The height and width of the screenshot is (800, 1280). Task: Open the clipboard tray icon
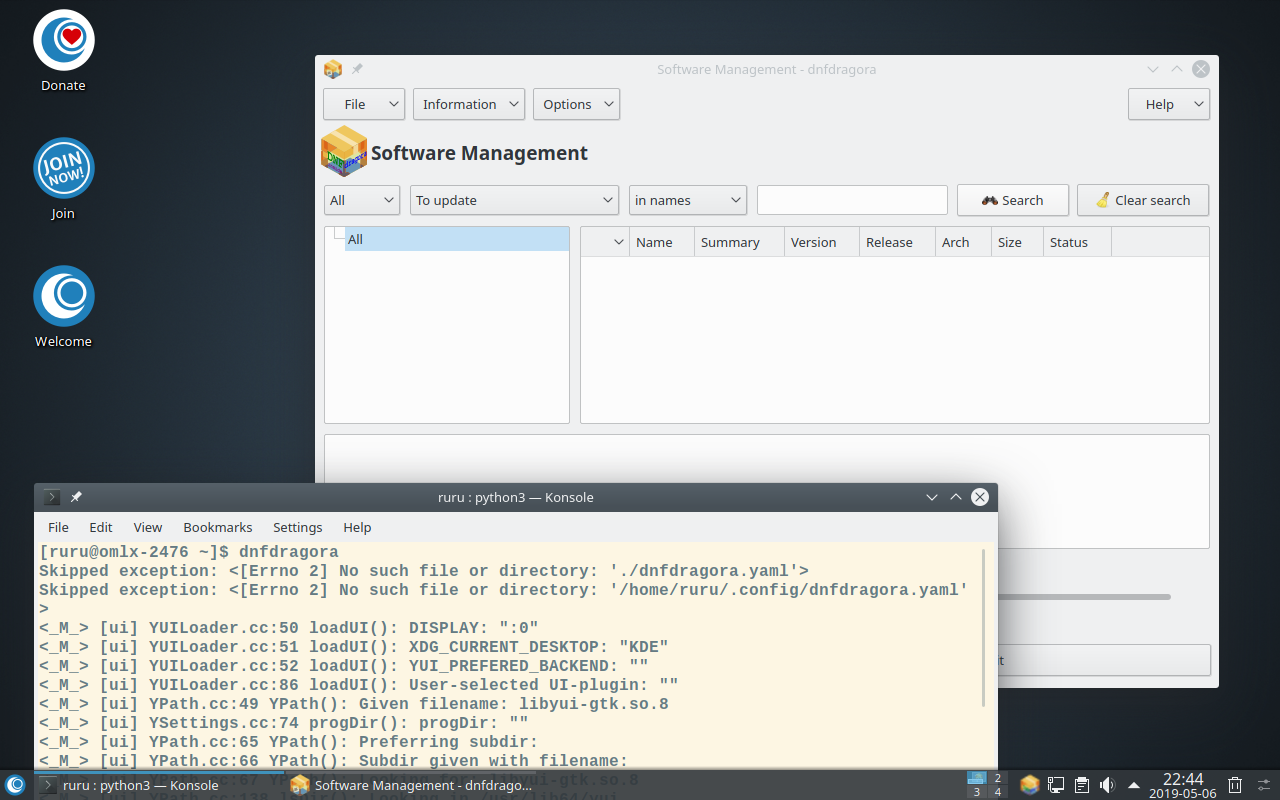coord(1081,785)
